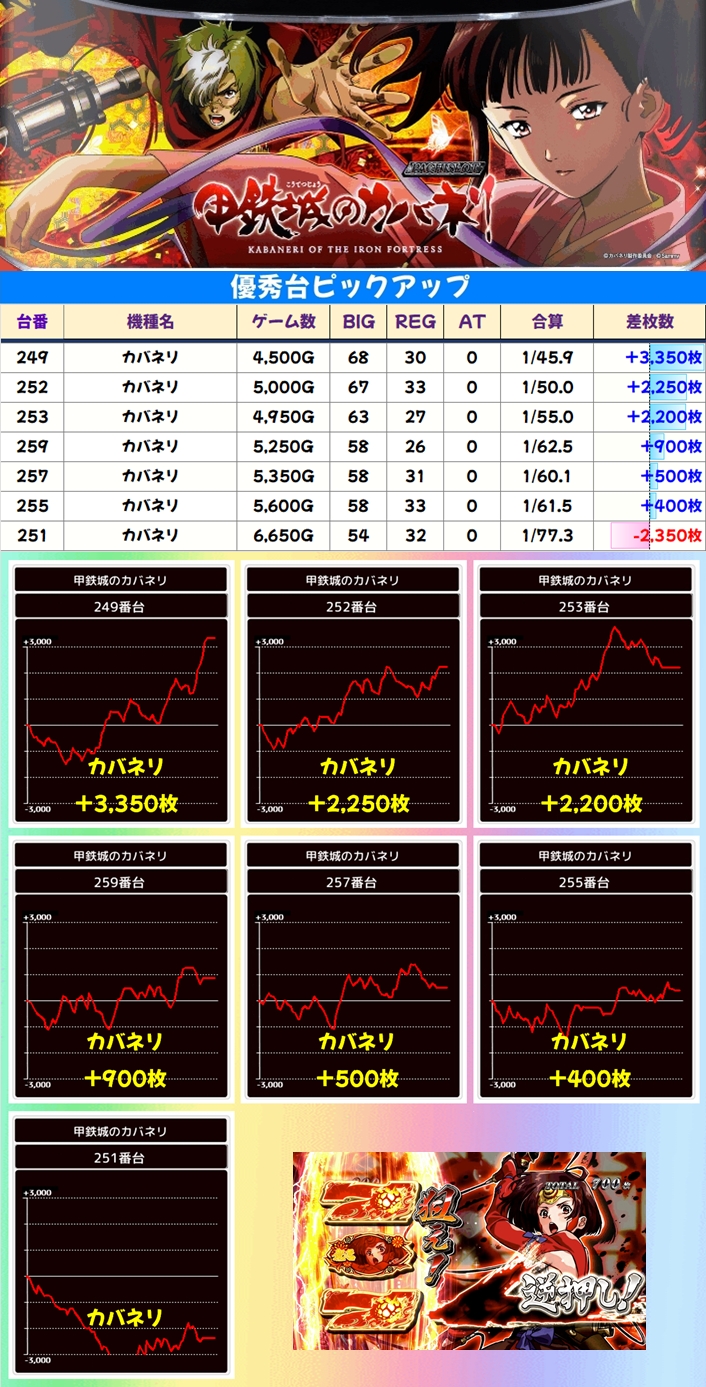Click the 合算 column header
706x1387 pixels.
pyautogui.click(x=547, y=322)
